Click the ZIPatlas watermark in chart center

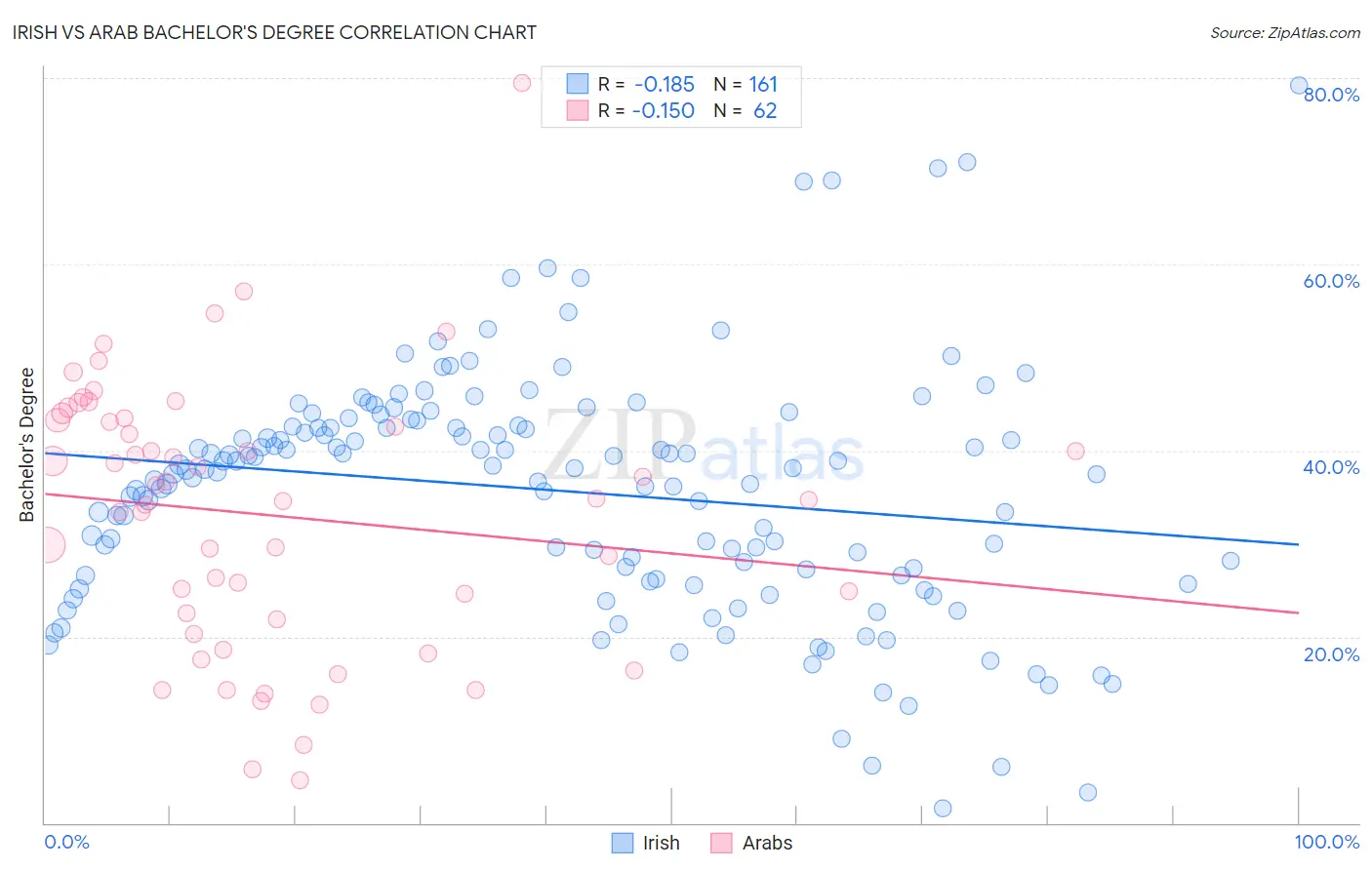pyautogui.click(x=704, y=445)
